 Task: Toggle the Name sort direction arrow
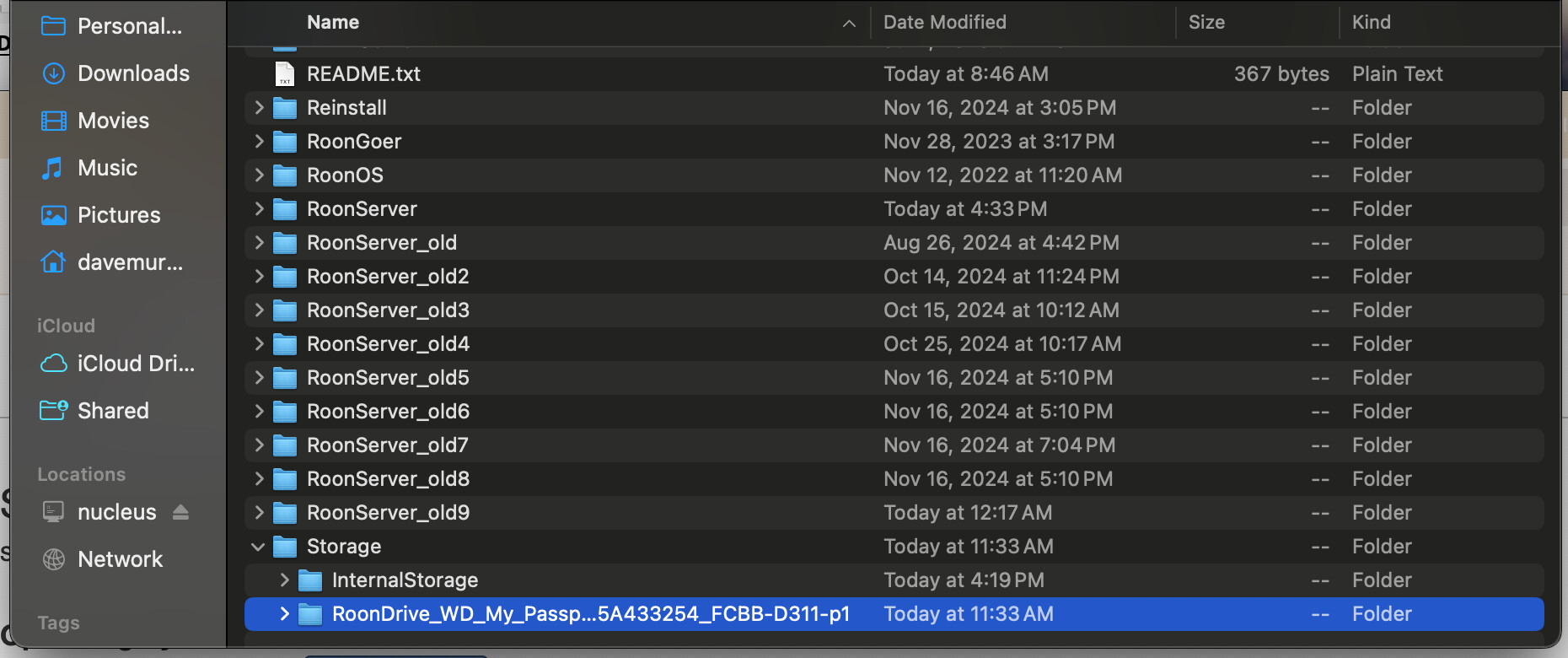click(849, 24)
